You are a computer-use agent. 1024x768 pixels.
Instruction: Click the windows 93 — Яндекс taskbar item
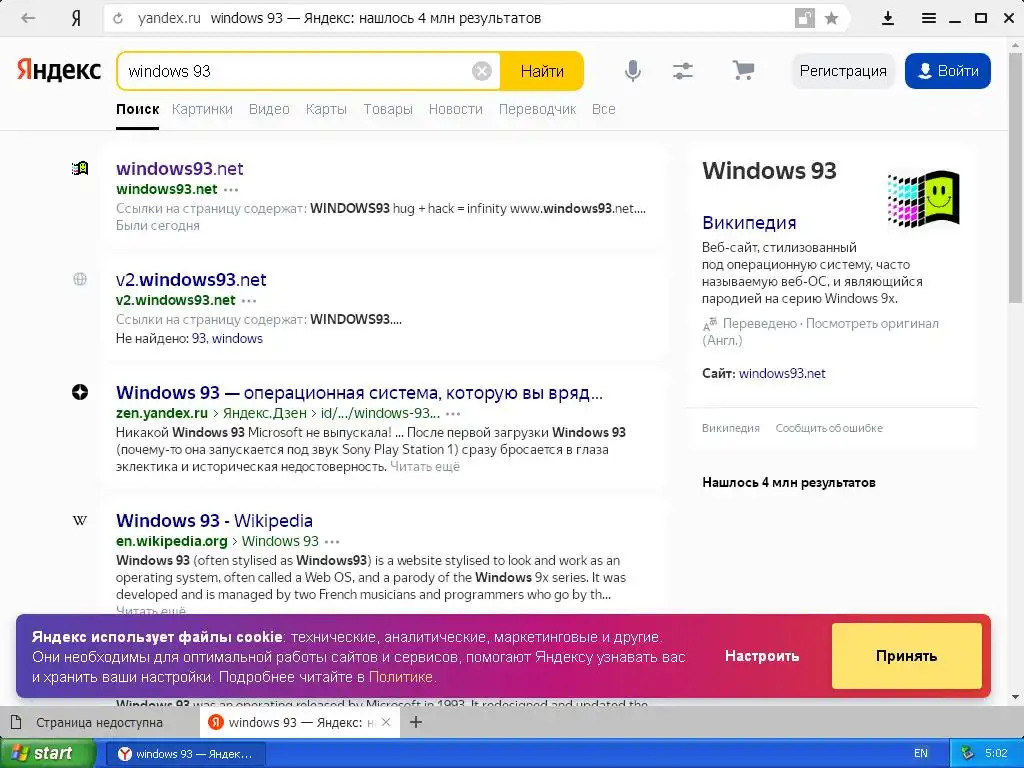(186, 754)
